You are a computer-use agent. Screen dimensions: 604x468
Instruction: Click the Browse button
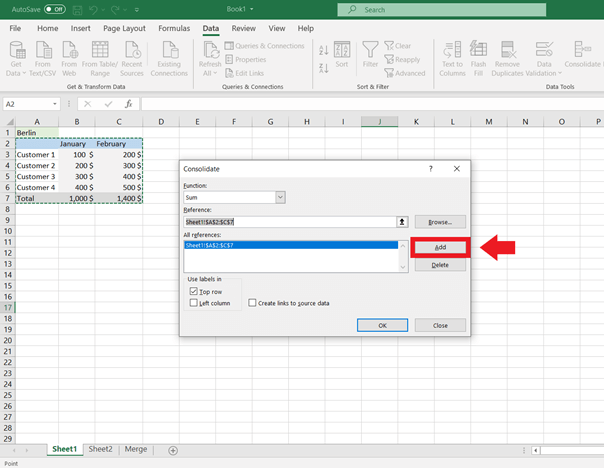(x=440, y=221)
